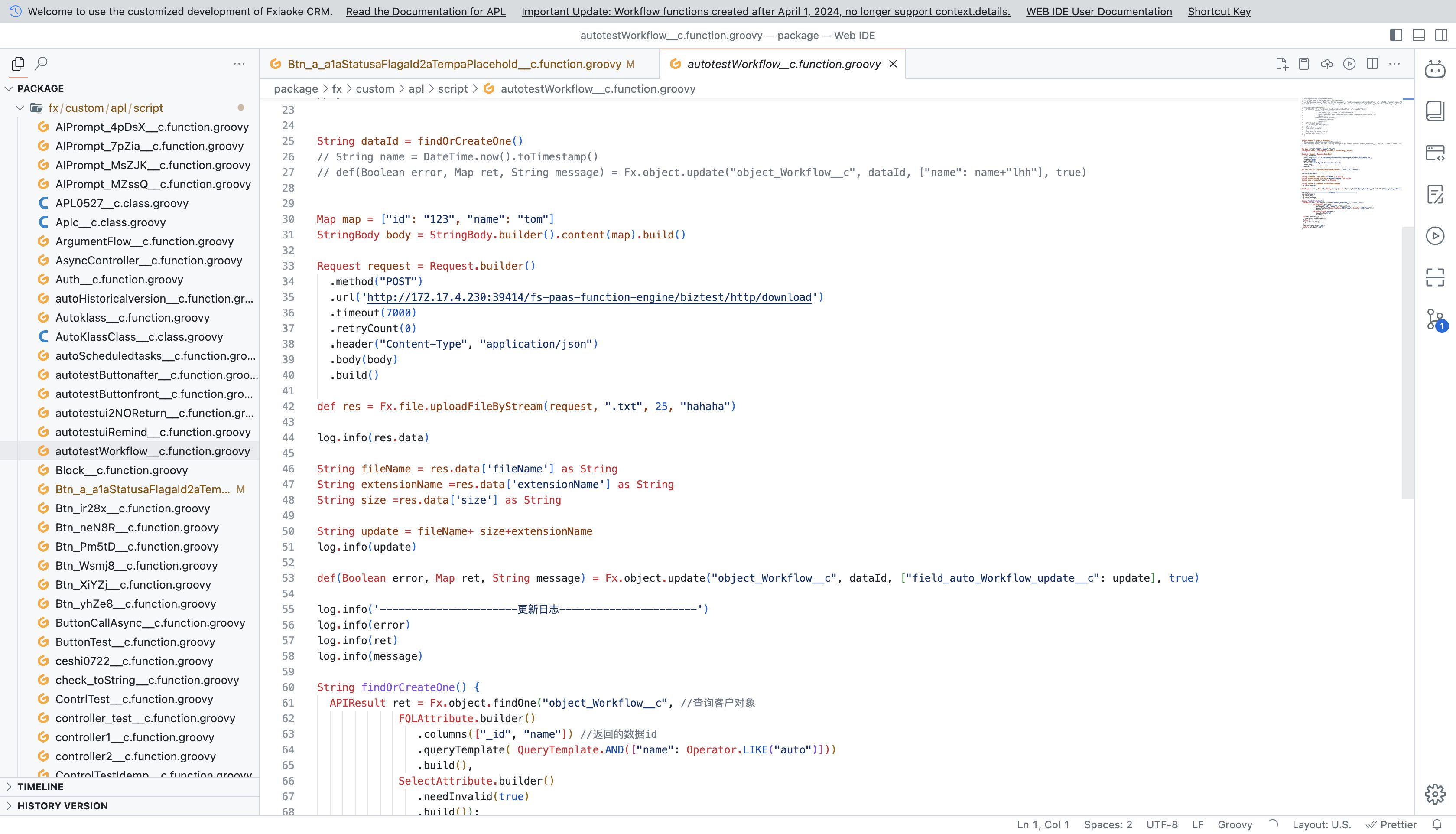Toggle the secondary side bar layout button
Screen dimensions: 1456x834
tap(1441, 36)
